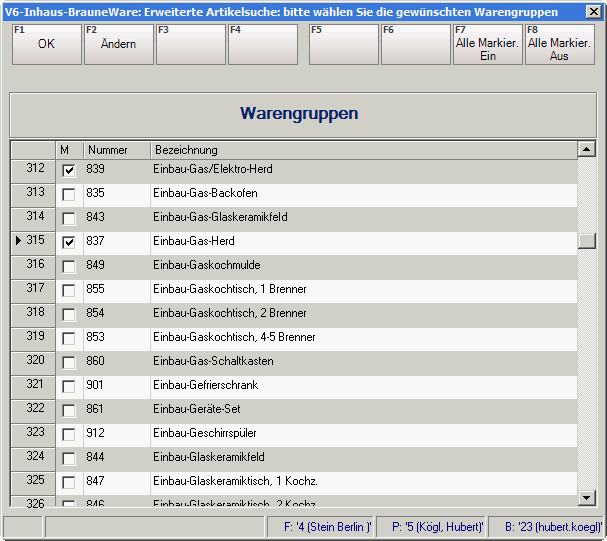607x541 pixels.
Task: Enable the Einbau-Geschirrspüler checkbox
Action: click(x=68, y=434)
